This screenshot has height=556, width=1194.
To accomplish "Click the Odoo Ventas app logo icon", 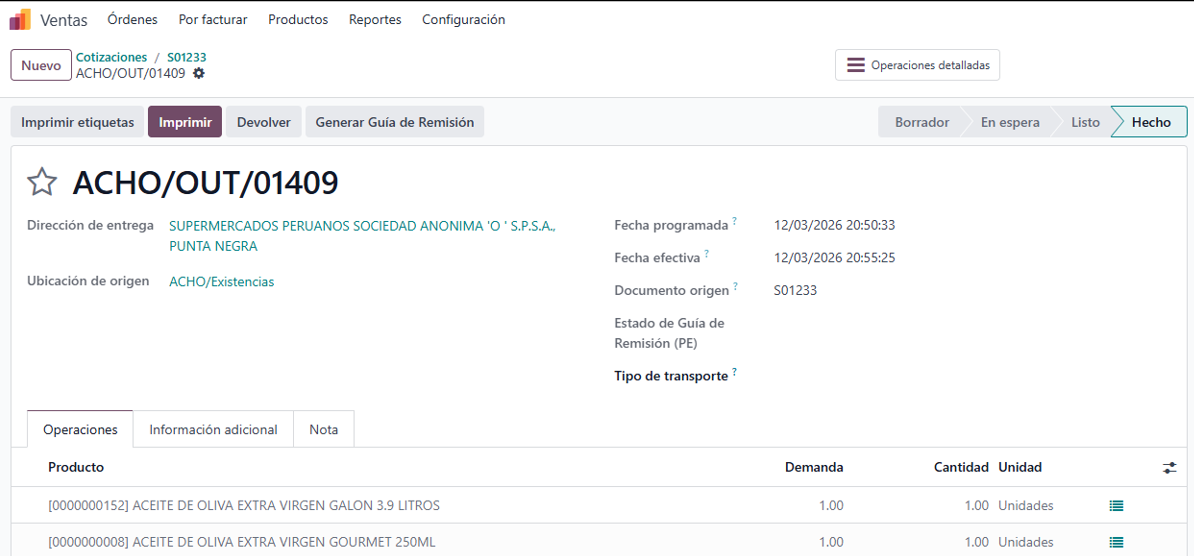I will point(20,19).
